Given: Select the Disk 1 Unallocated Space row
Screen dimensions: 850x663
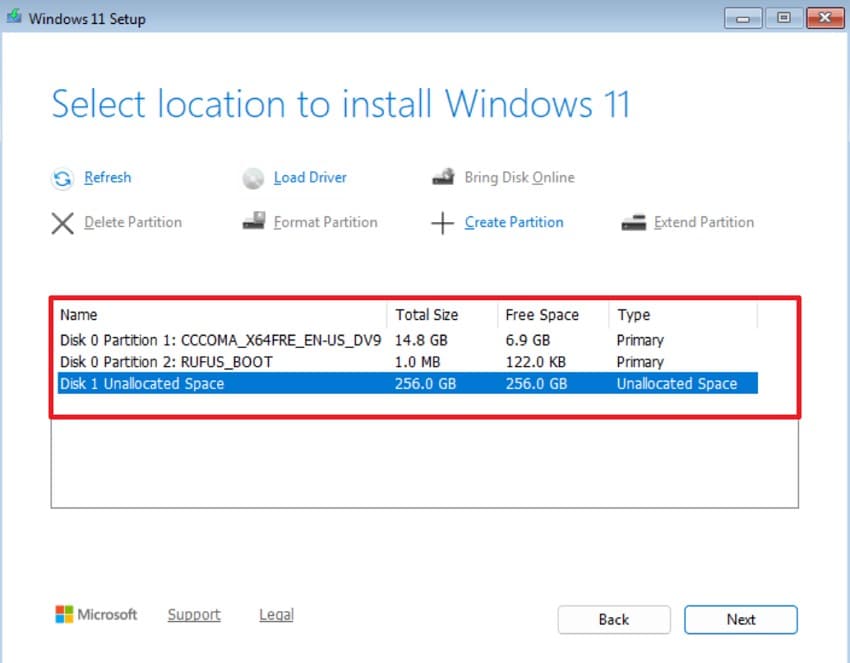Looking at the screenshot, I should (408, 383).
